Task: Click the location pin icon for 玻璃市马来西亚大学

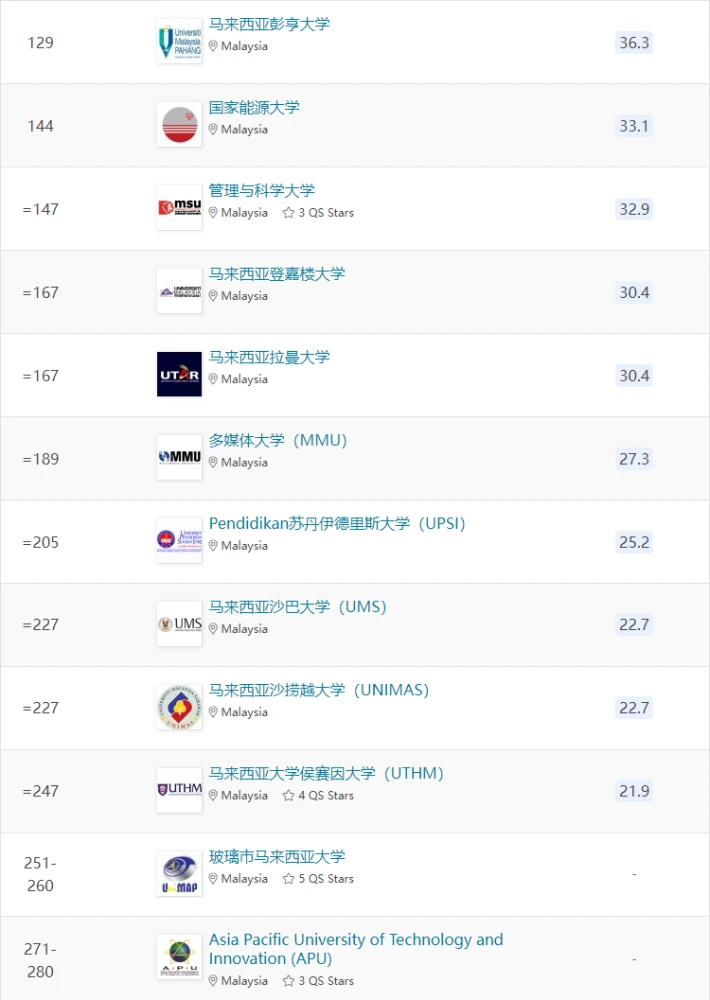Action: [213, 878]
